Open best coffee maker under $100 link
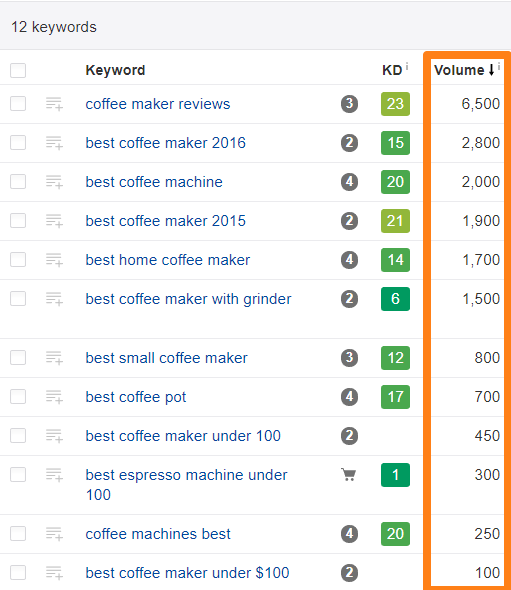 187,573
